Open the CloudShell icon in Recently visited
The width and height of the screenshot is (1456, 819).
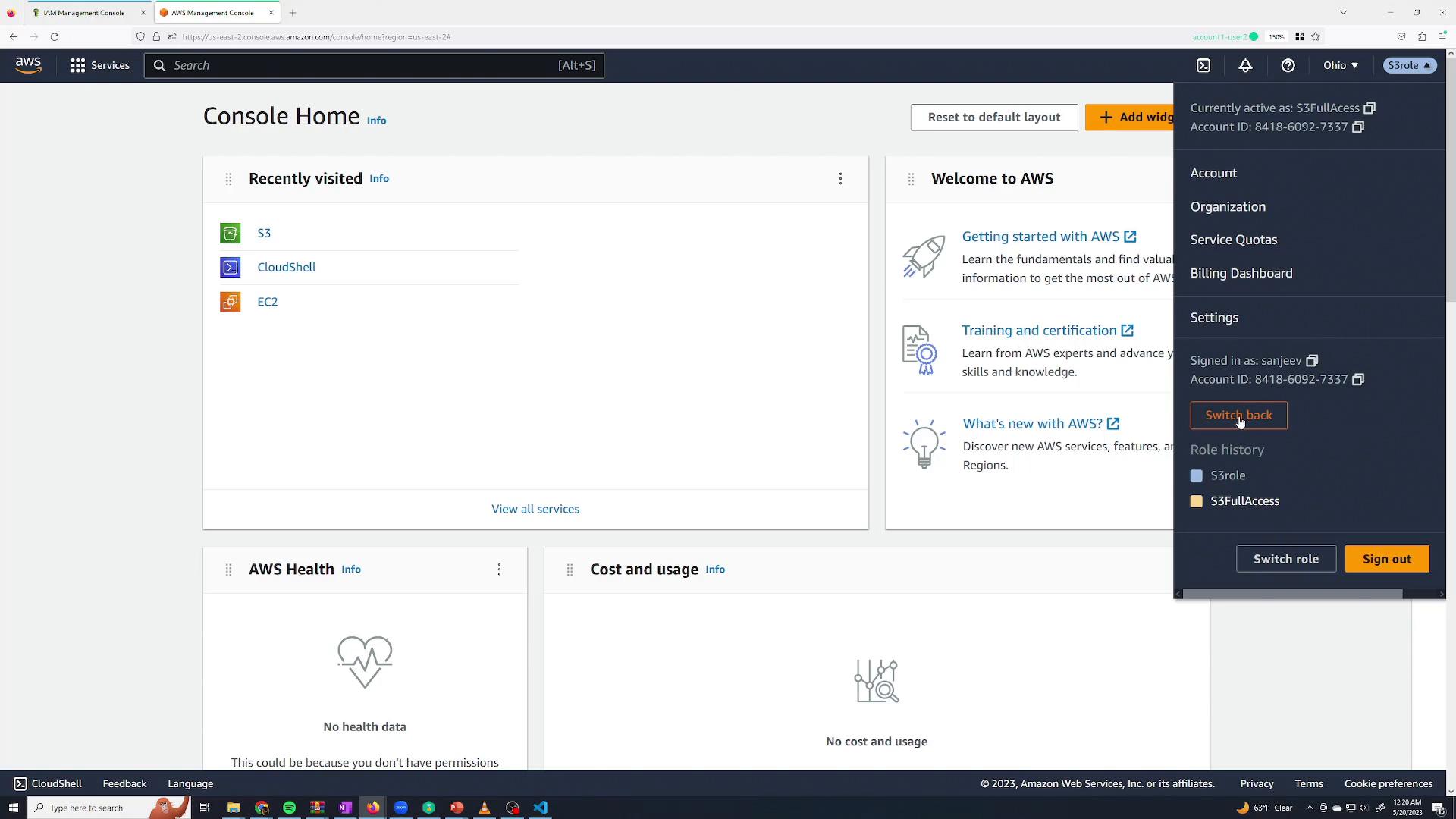230,267
